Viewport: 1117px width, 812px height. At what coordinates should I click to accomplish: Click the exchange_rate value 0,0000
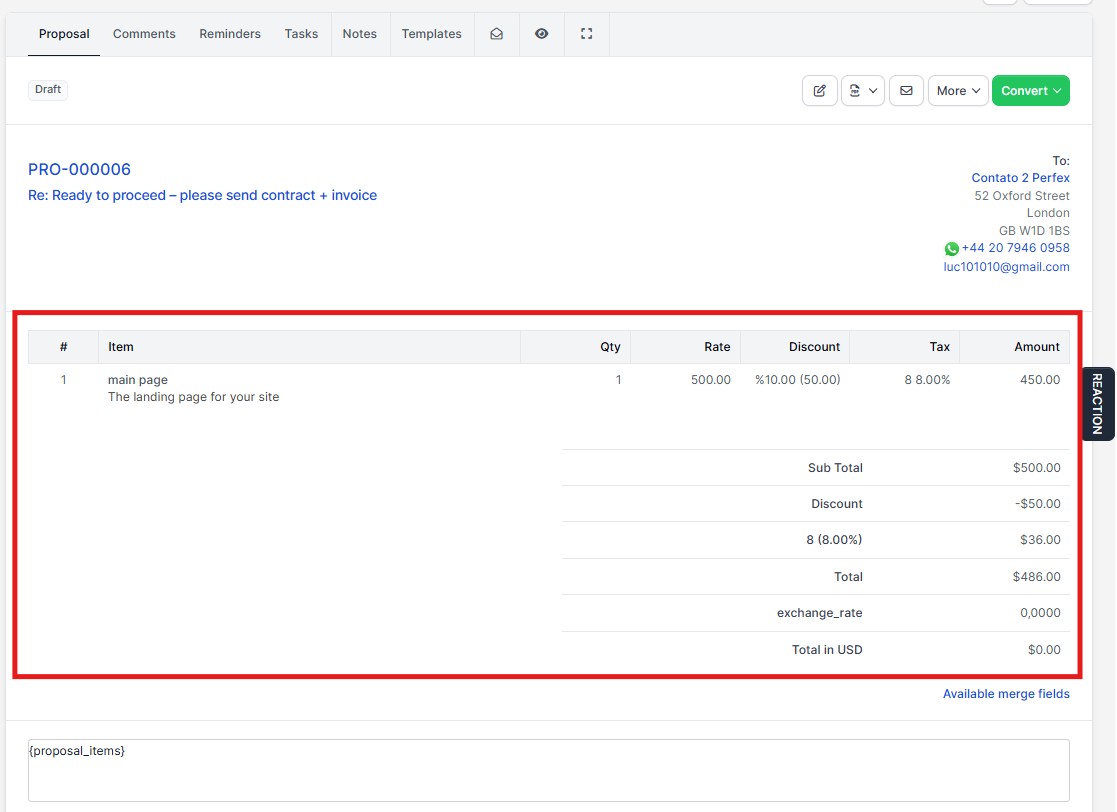[x=1040, y=613]
